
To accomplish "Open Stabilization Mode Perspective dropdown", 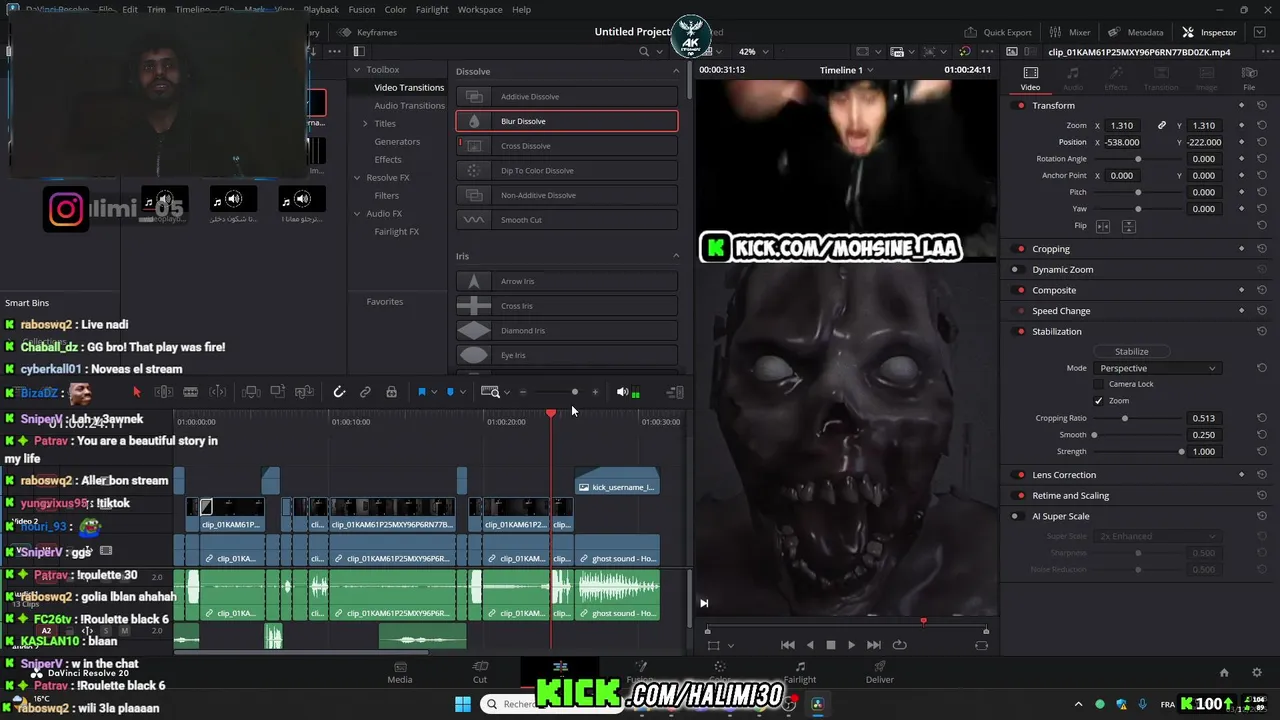I will [x=1157, y=368].
